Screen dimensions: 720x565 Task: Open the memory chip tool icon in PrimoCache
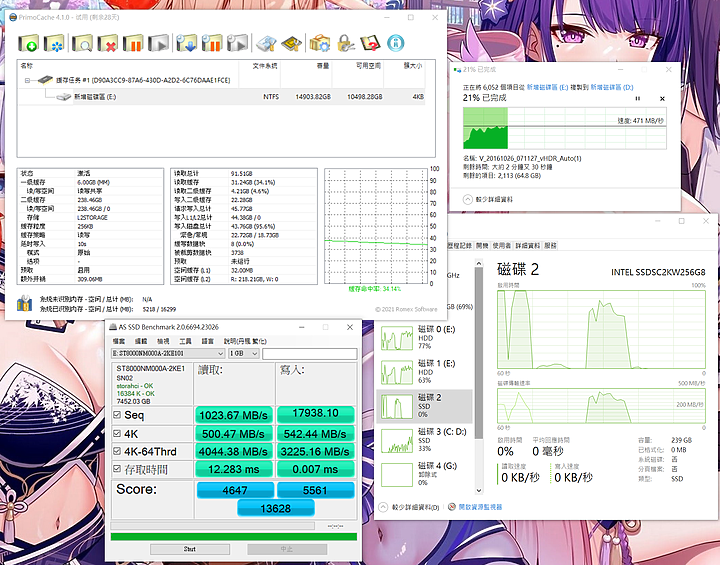[x=291, y=43]
